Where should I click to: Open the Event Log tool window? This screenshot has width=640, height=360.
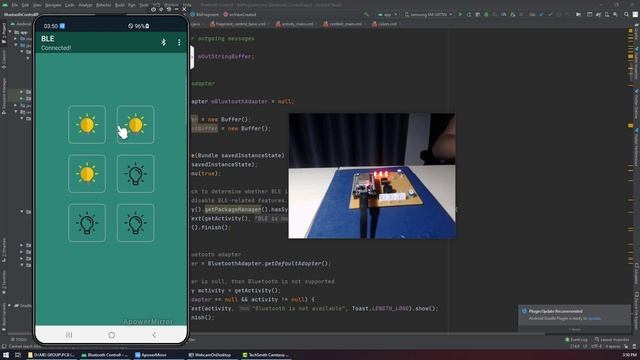(x=576, y=339)
